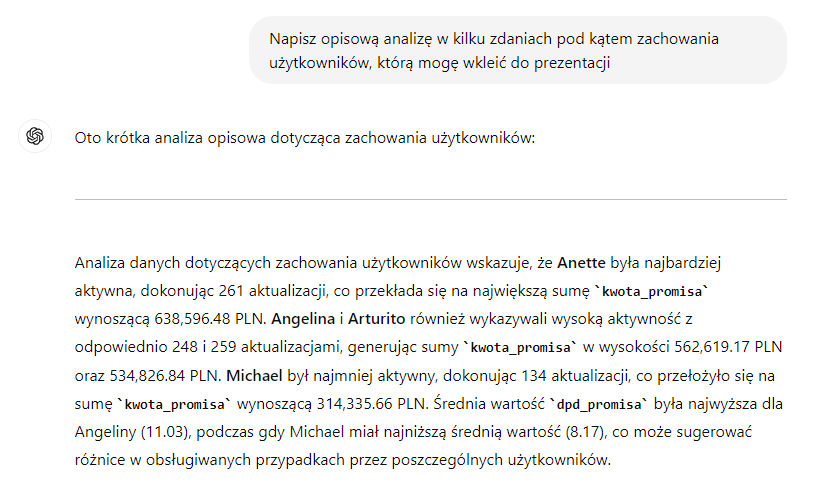Click the horizontal divider line below the intro
Screen dimensions: 832x497
tap(430, 199)
